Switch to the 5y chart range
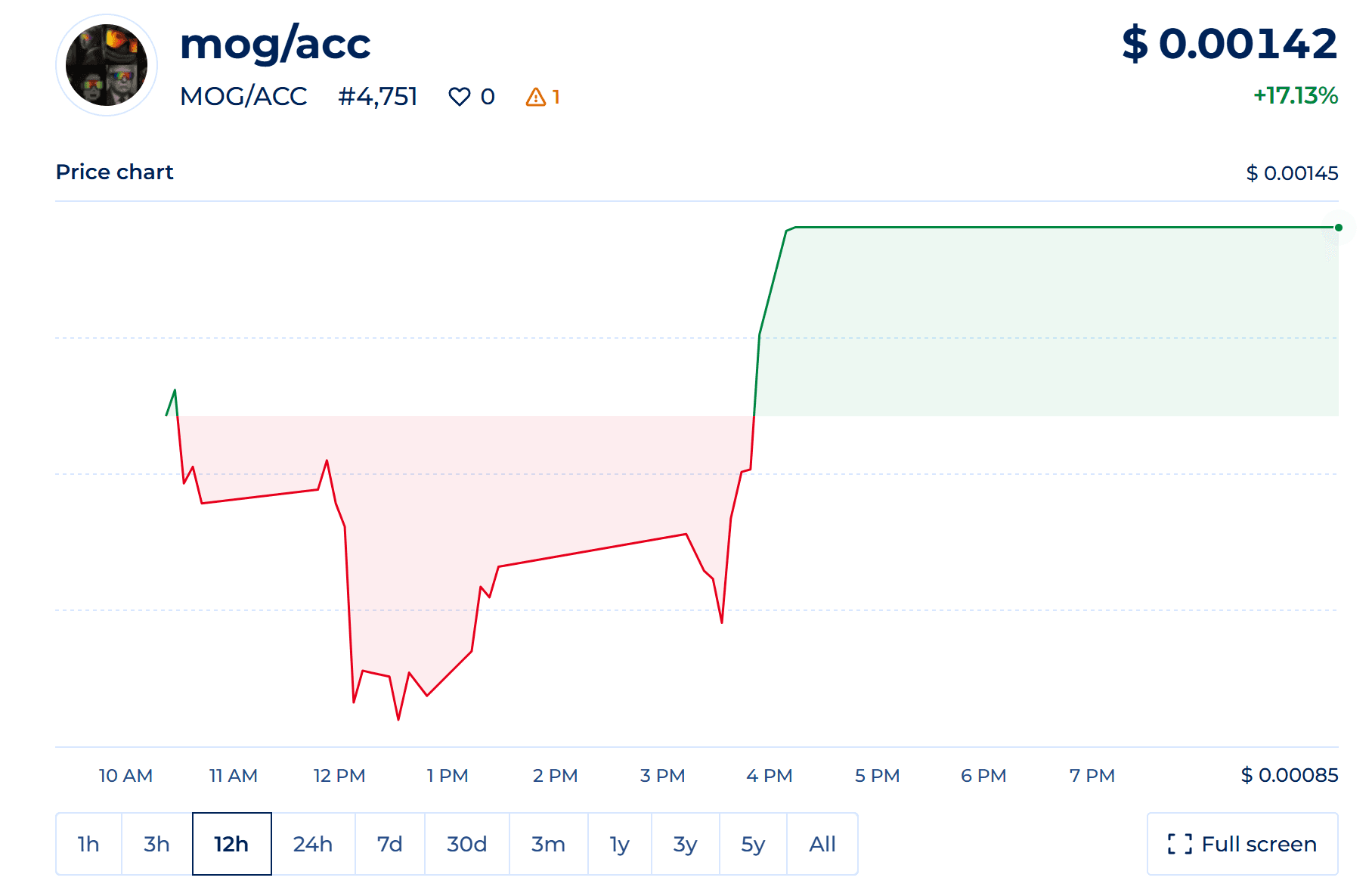Screen dimensions: 1372x890 tap(752, 844)
